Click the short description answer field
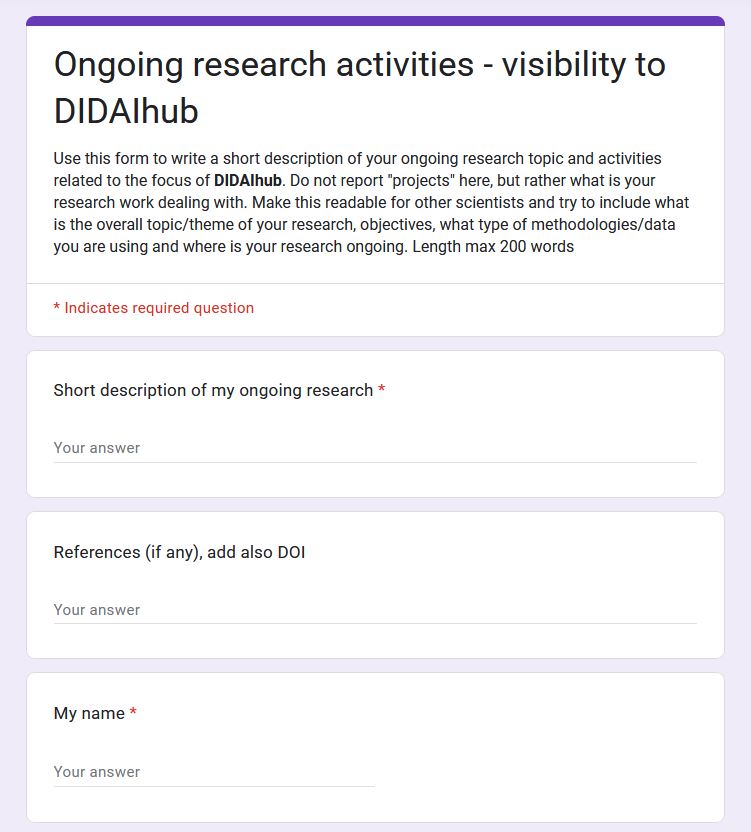This screenshot has height=832, width=751. pos(375,448)
